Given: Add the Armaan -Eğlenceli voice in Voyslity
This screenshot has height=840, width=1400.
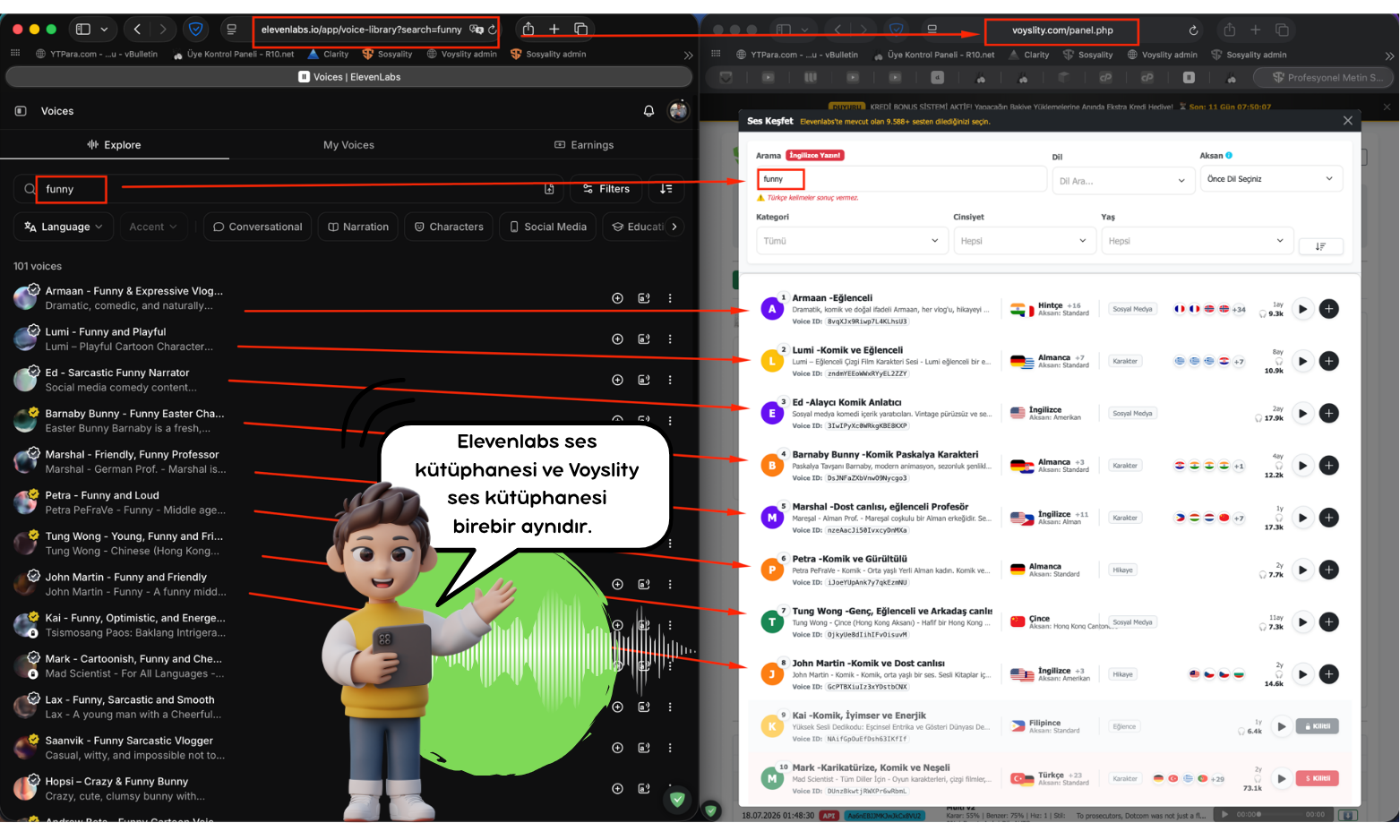Looking at the screenshot, I should coord(1329,309).
